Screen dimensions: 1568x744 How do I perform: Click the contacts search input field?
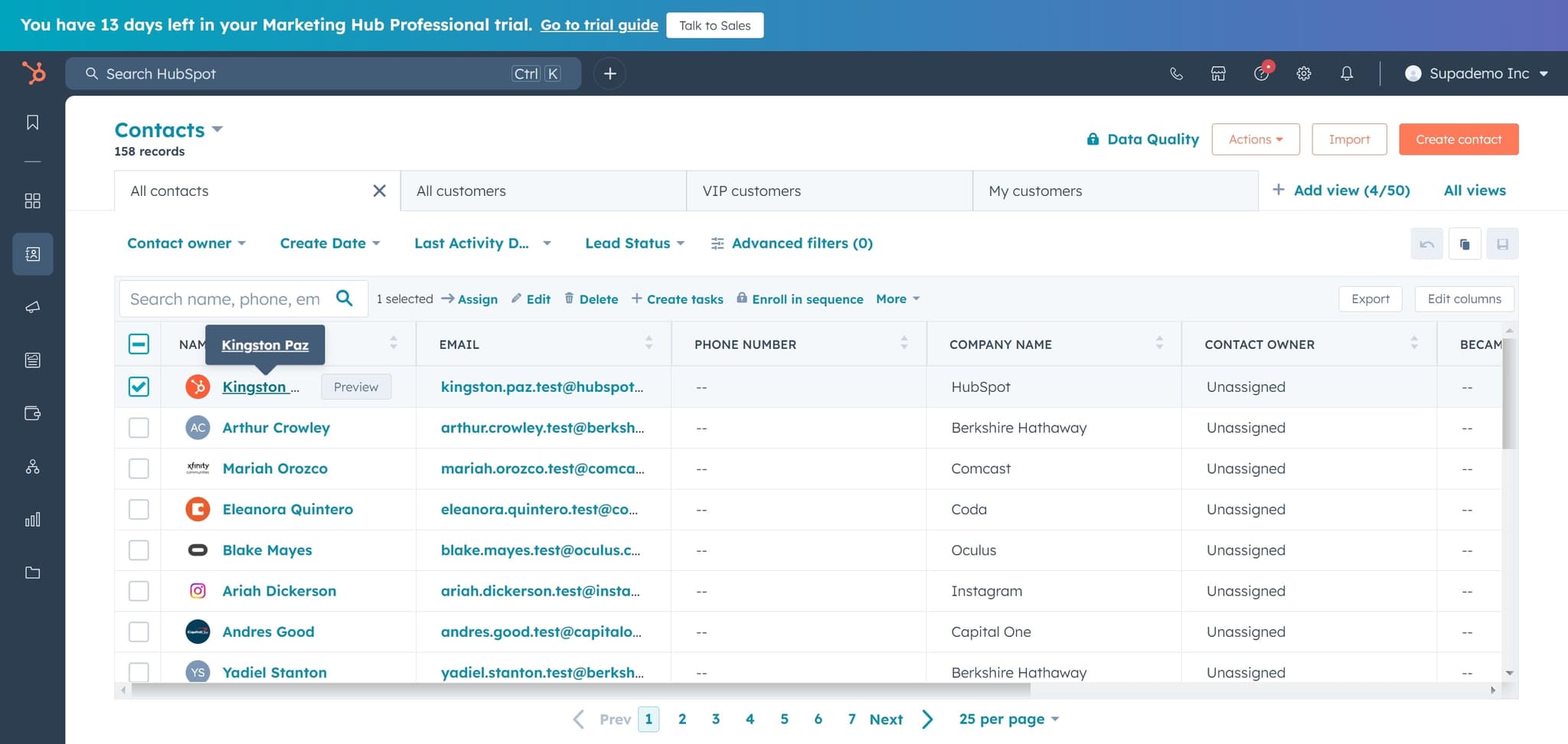[x=225, y=299]
